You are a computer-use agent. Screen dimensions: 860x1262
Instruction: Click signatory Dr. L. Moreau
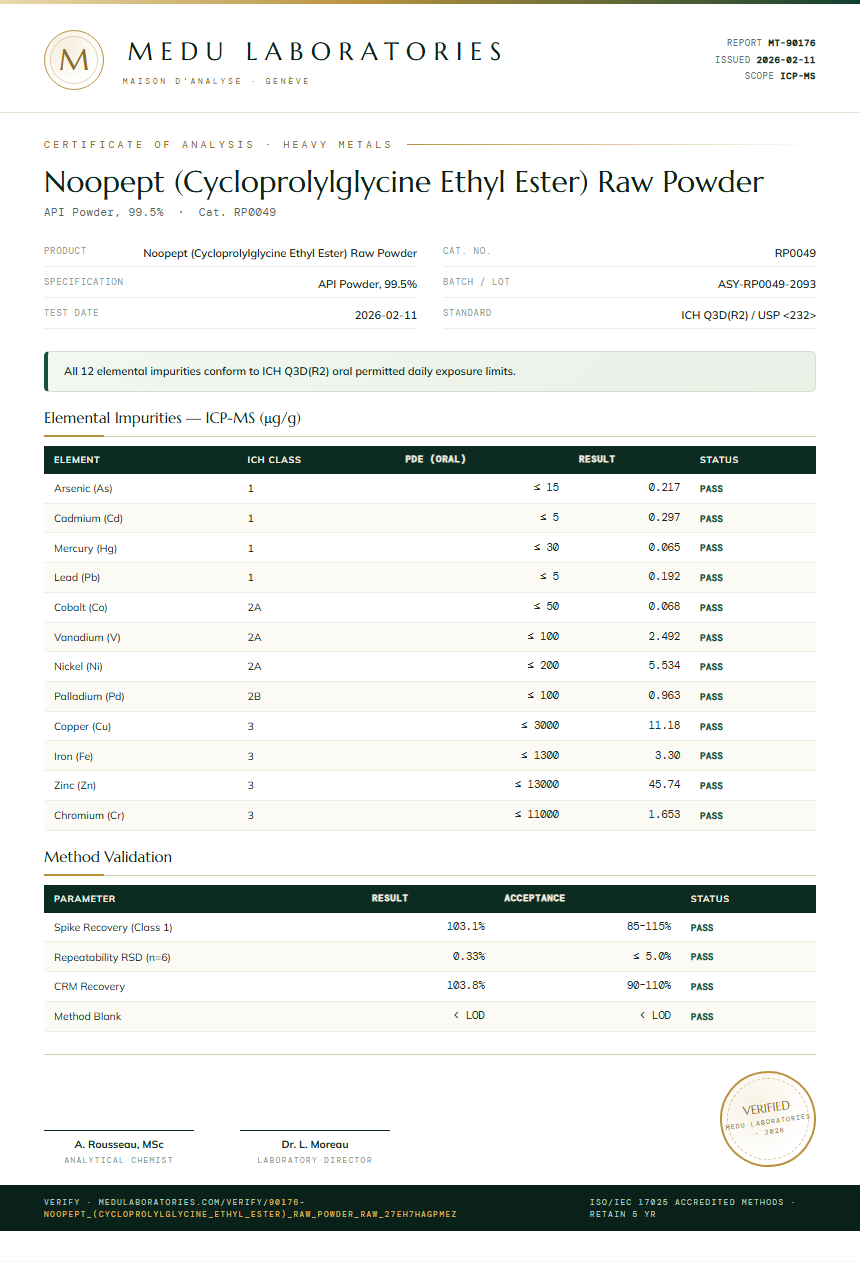(315, 1144)
